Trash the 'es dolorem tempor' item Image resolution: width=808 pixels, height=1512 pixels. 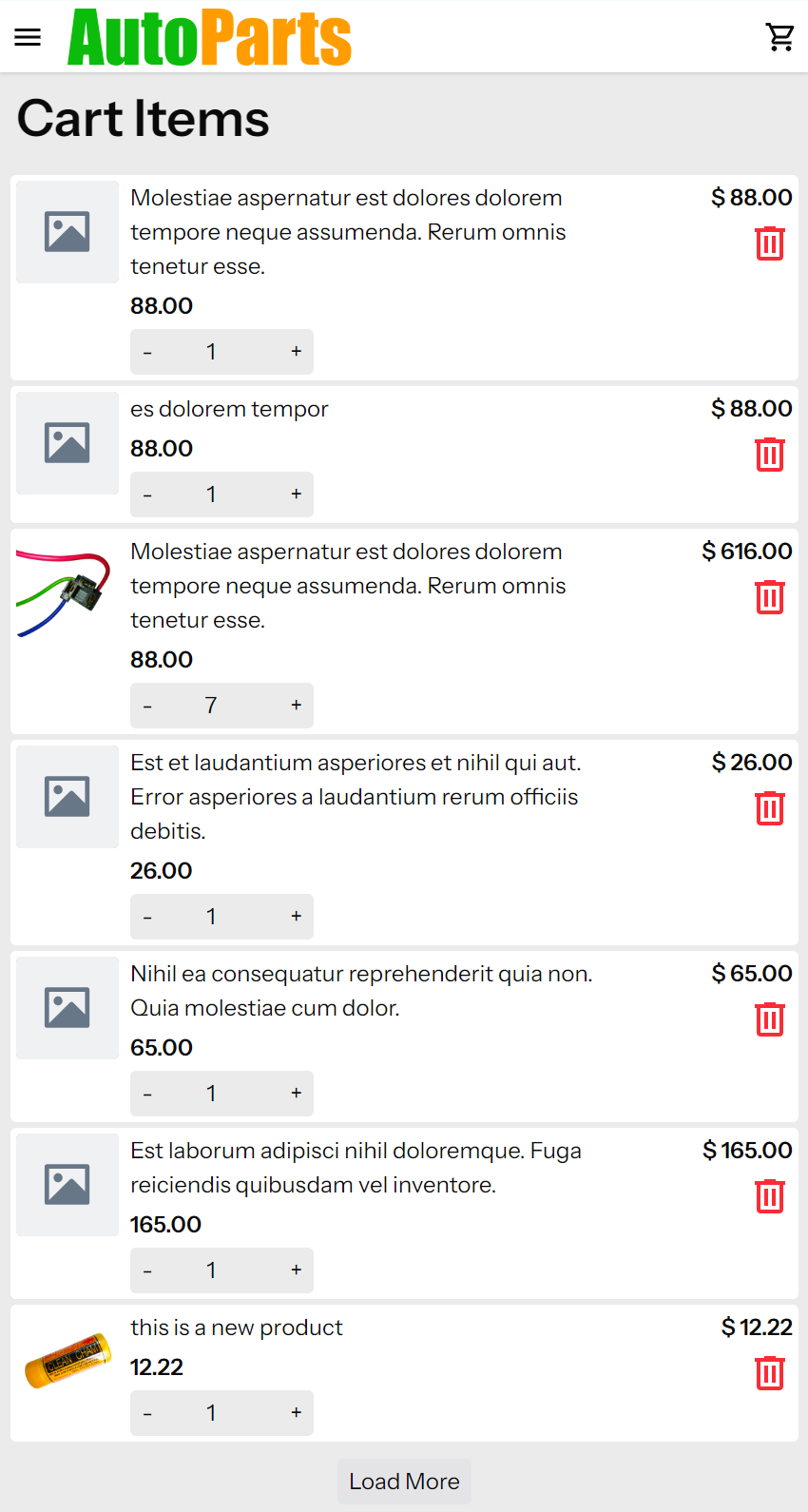(x=769, y=455)
